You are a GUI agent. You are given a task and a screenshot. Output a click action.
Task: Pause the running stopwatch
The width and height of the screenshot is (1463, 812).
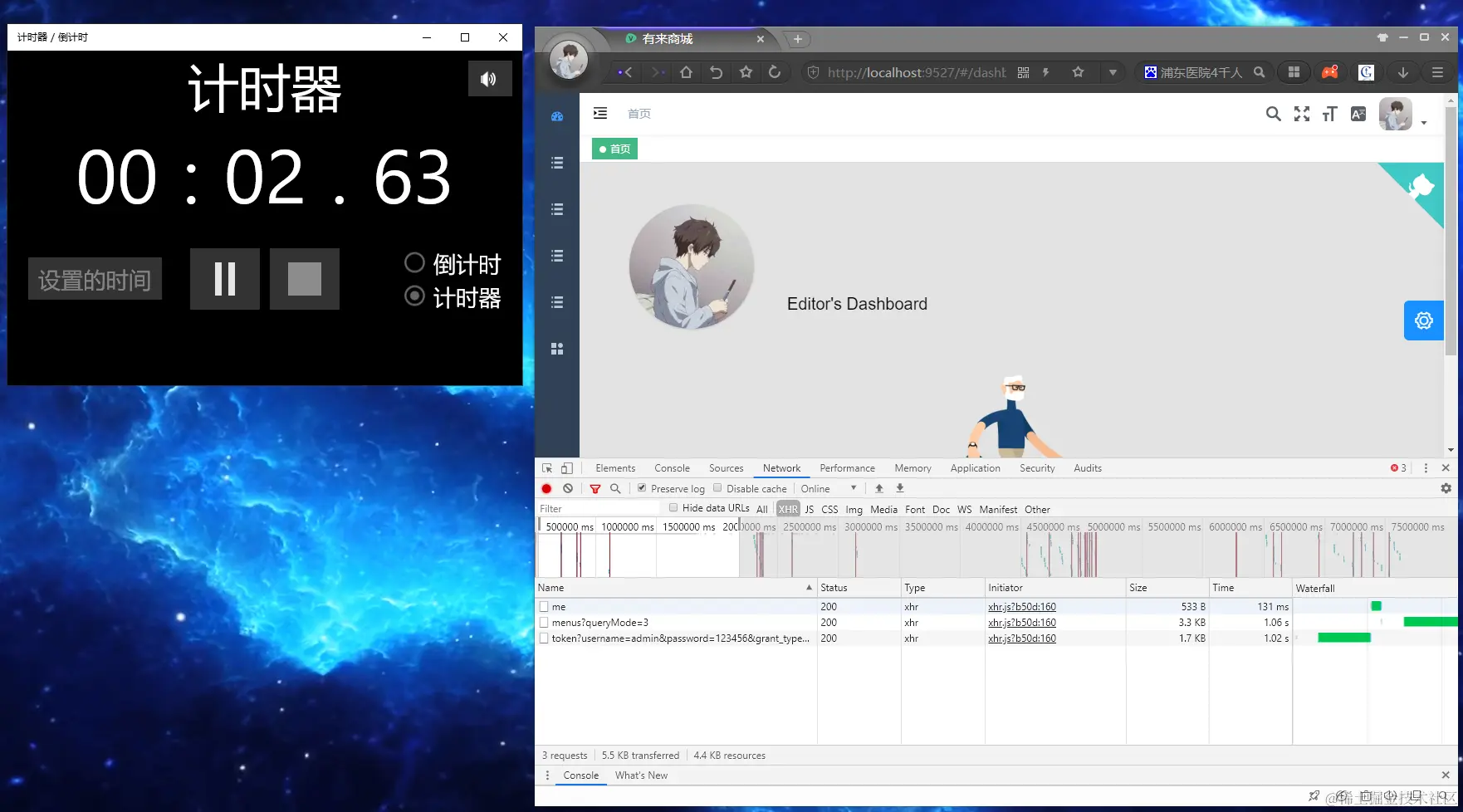point(225,279)
